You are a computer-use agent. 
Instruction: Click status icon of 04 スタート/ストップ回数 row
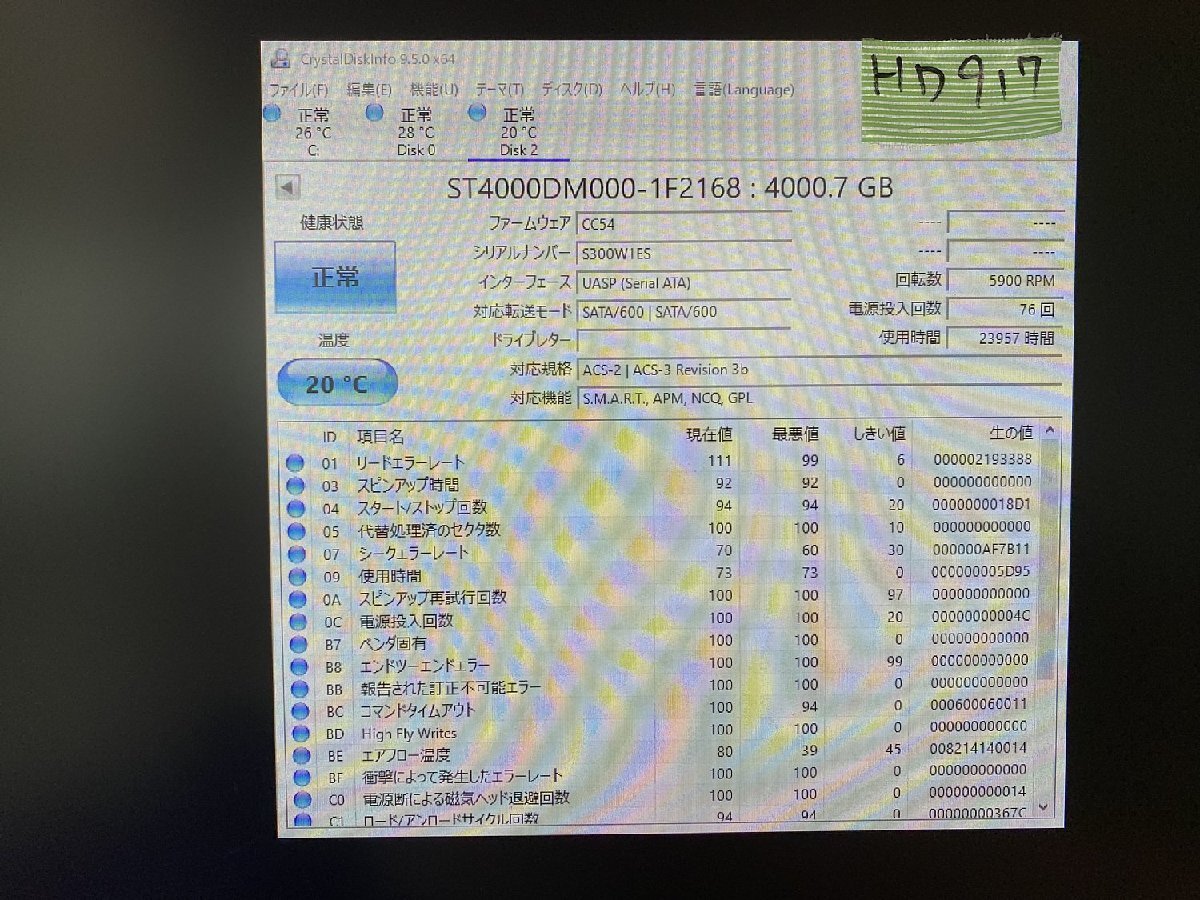[294, 508]
